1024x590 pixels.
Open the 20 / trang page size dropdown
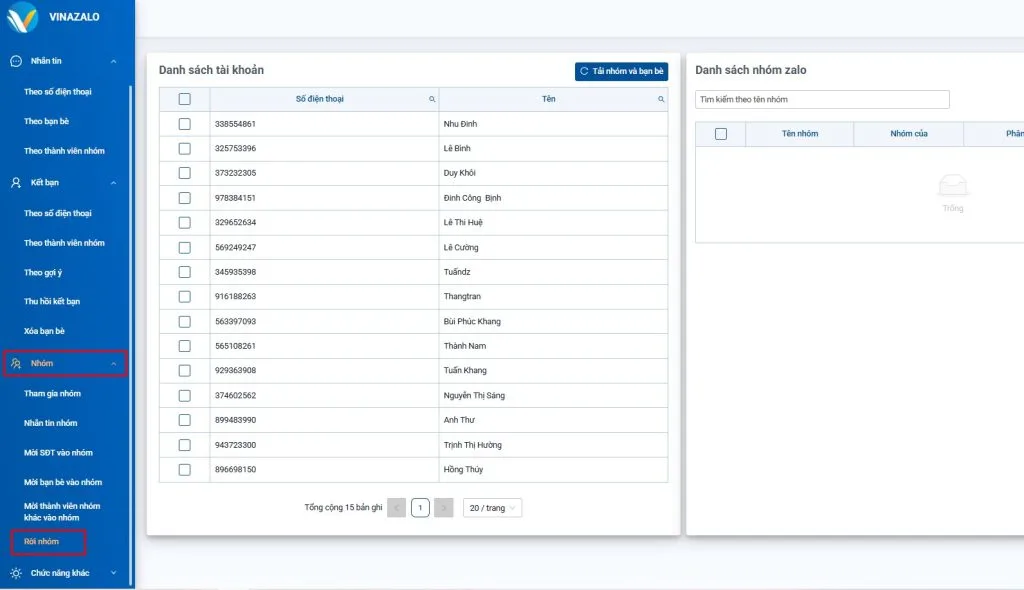pyautogui.click(x=492, y=508)
